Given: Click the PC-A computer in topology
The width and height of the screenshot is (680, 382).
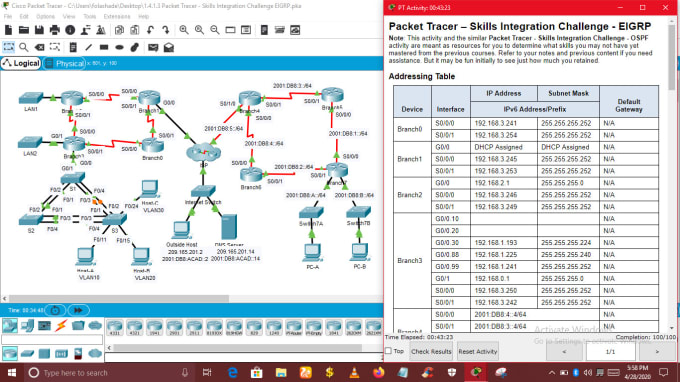Looking at the screenshot, I should click(x=312, y=252).
